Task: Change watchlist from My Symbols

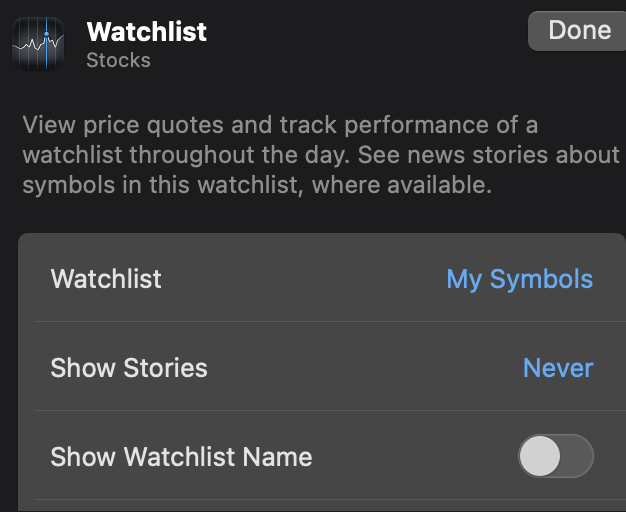Action: 519,279
